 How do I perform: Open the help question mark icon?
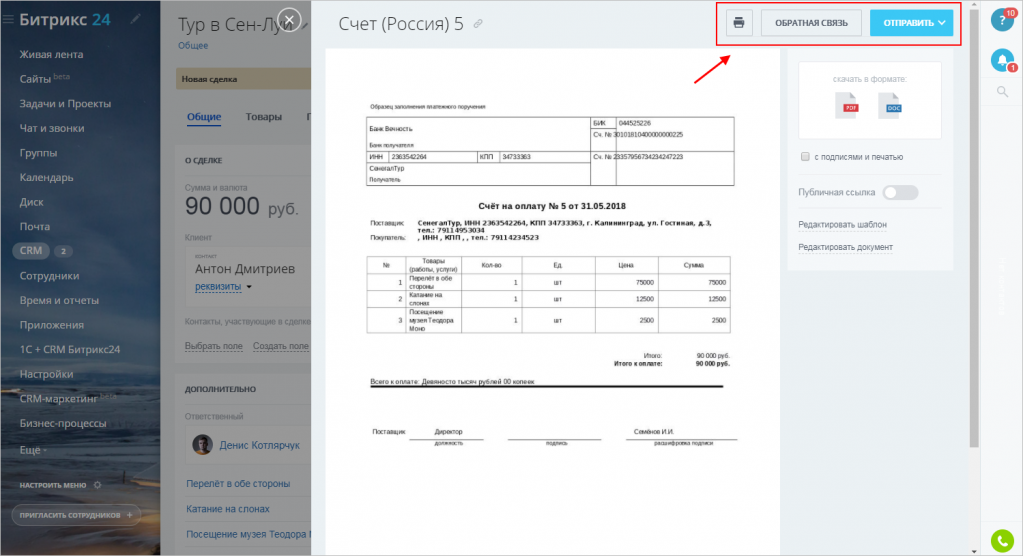(x=1002, y=20)
